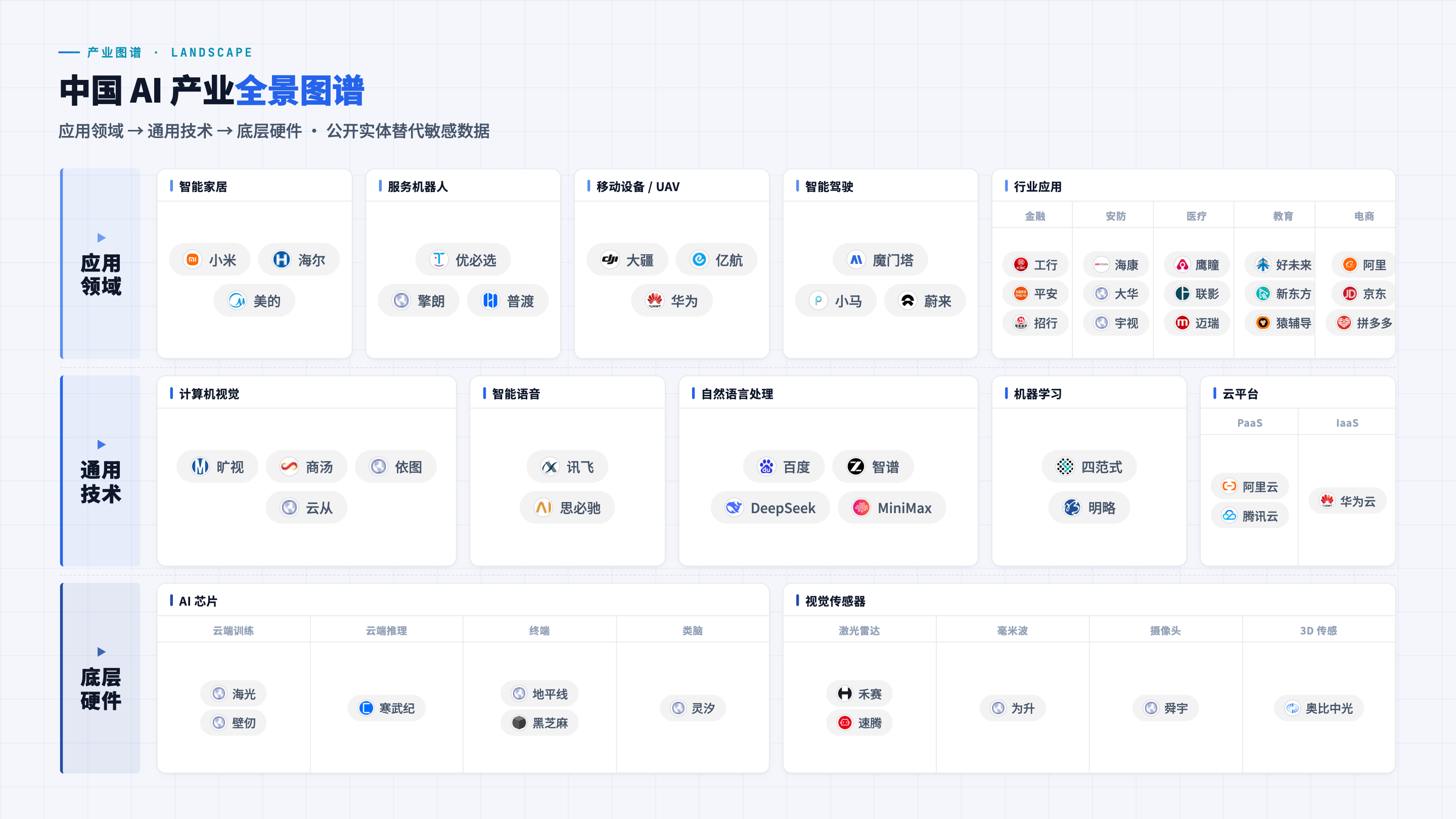This screenshot has width=1456, height=819.
Task: Select the 云端训练 chip column header
Action: pos(234,630)
